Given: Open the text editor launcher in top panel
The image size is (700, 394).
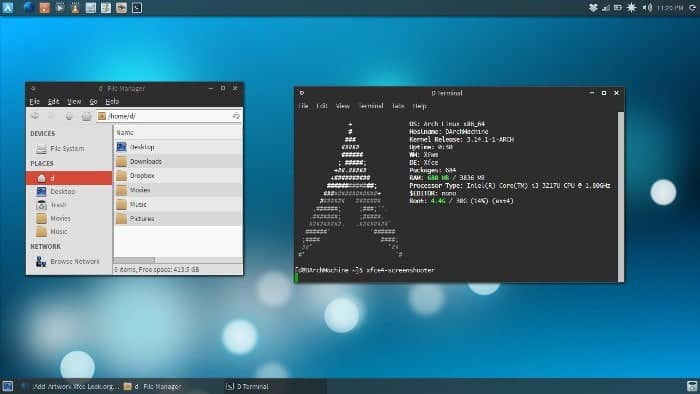Looking at the screenshot, I should tap(106, 8).
